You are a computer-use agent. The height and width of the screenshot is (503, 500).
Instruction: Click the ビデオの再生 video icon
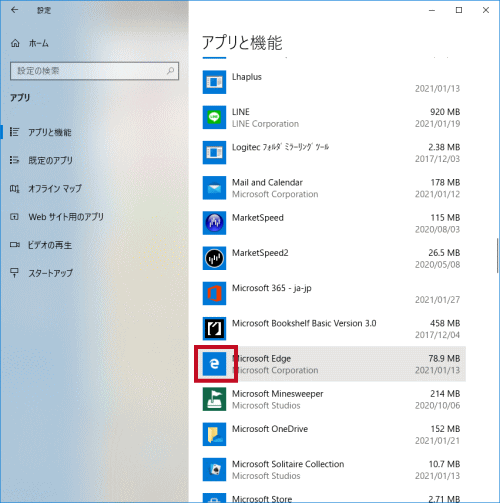click(x=14, y=245)
